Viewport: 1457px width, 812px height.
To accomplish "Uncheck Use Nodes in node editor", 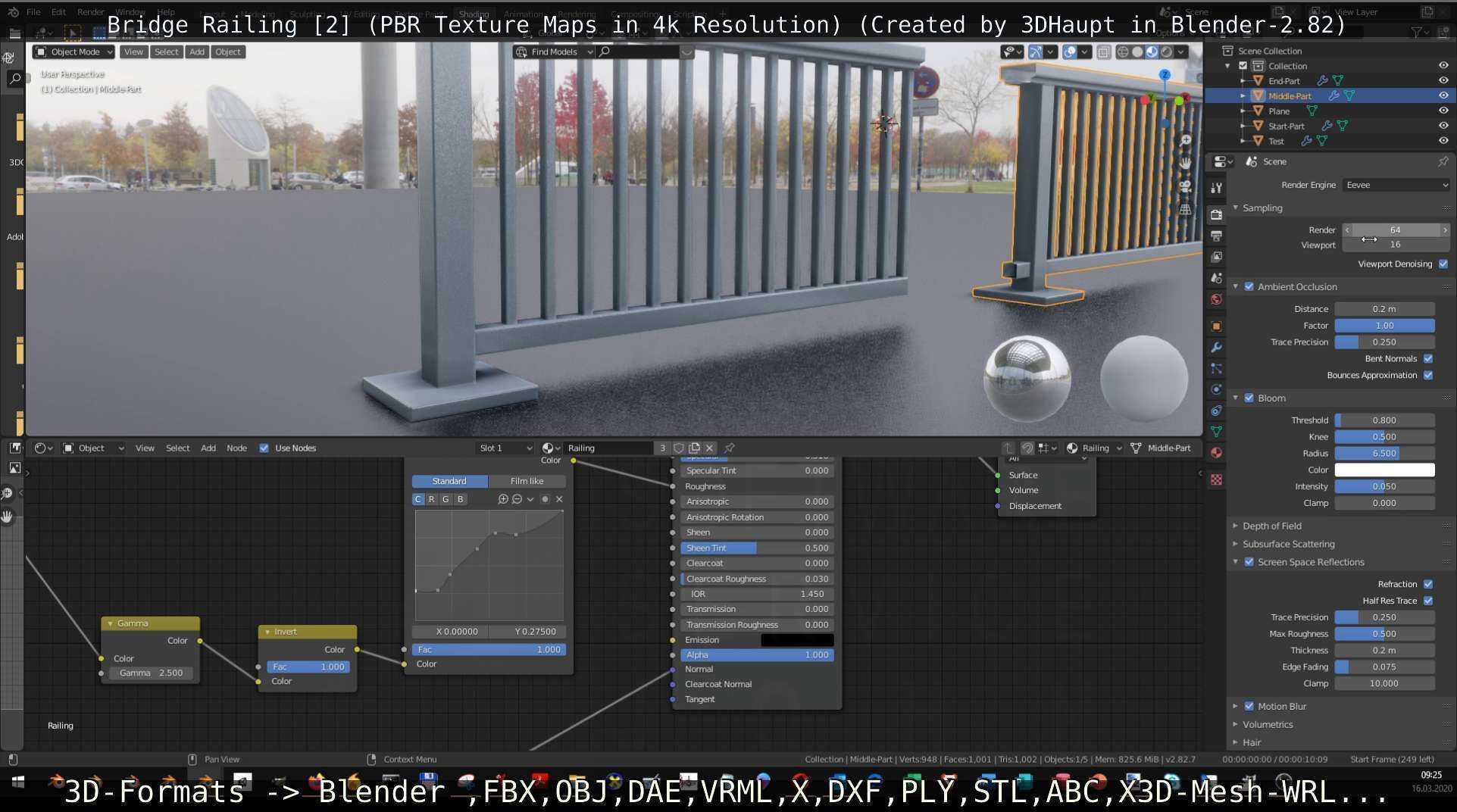I will tap(264, 448).
